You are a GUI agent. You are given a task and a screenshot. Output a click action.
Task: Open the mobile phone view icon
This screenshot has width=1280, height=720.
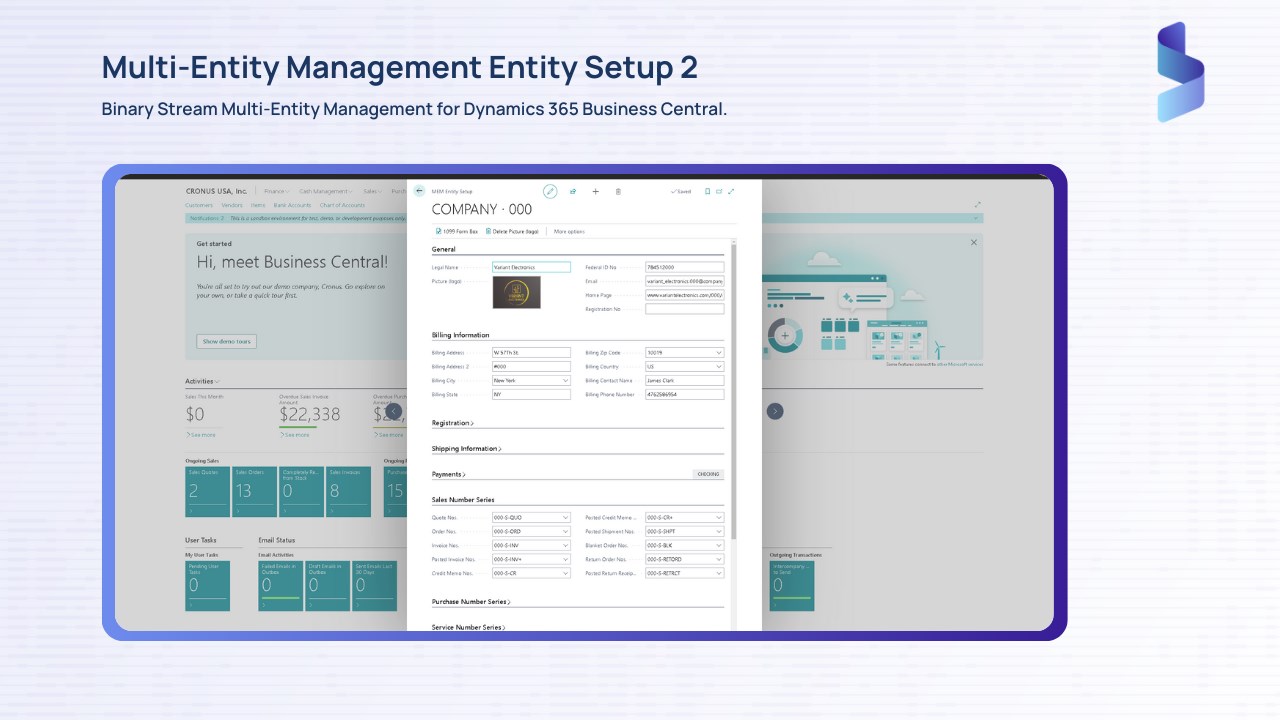pos(710,191)
